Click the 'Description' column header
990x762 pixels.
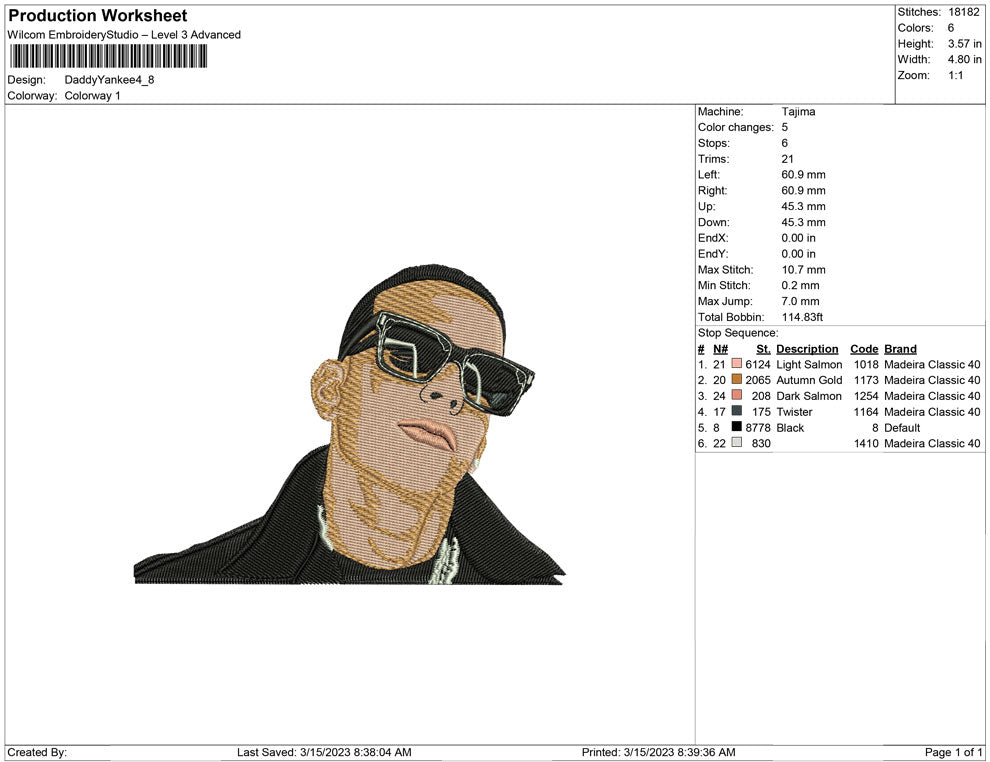point(808,348)
